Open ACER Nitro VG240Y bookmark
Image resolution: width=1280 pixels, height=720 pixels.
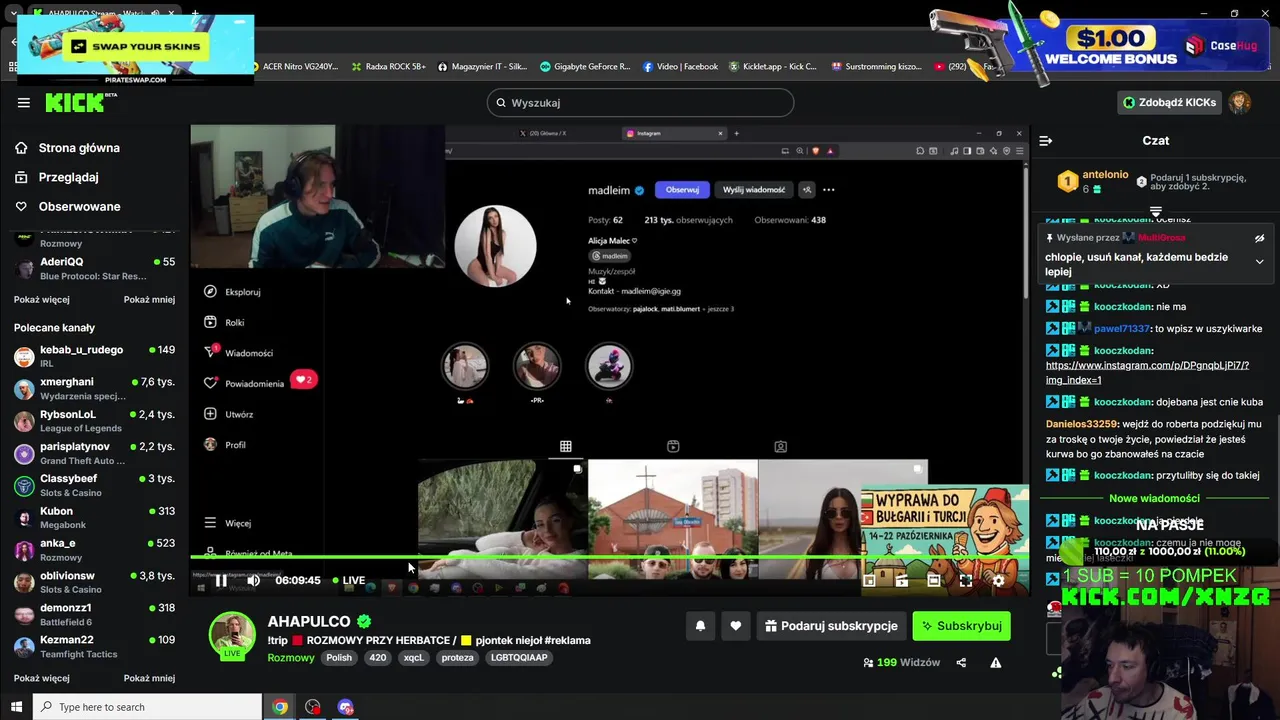tap(296, 67)
